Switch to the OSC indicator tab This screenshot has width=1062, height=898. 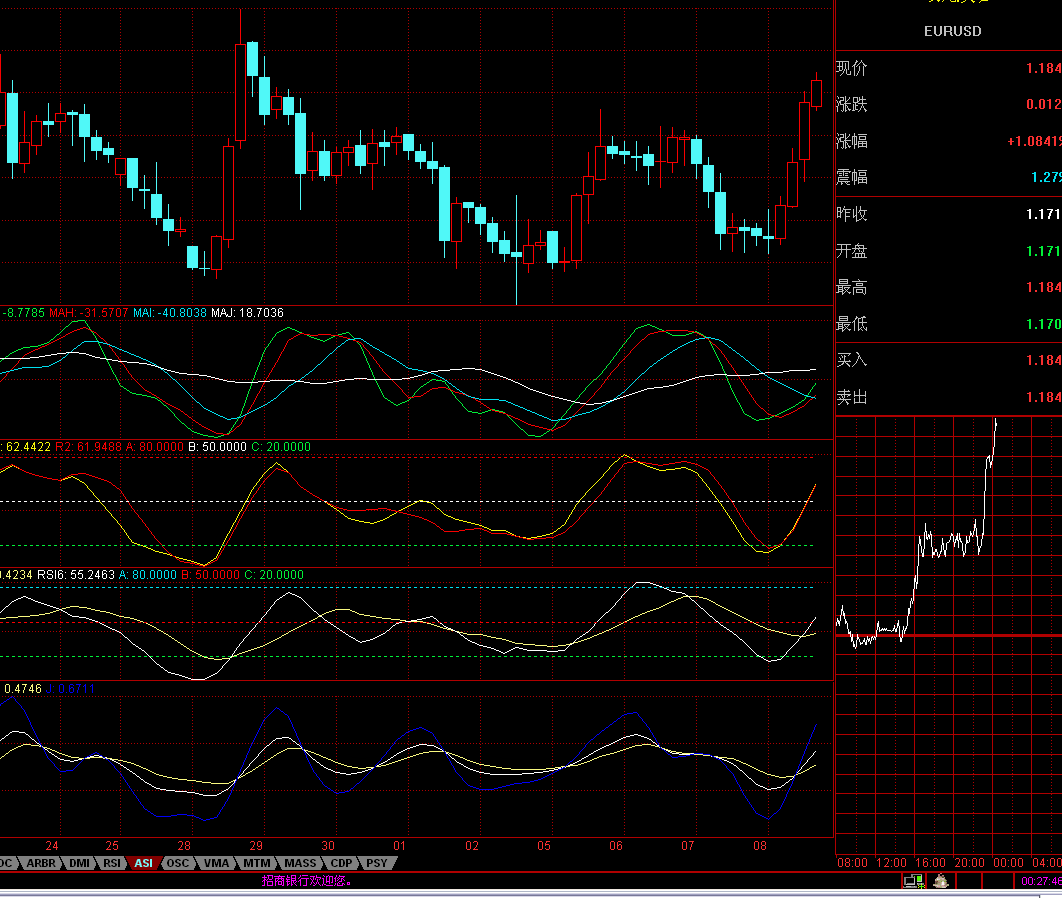click(177, 863)
